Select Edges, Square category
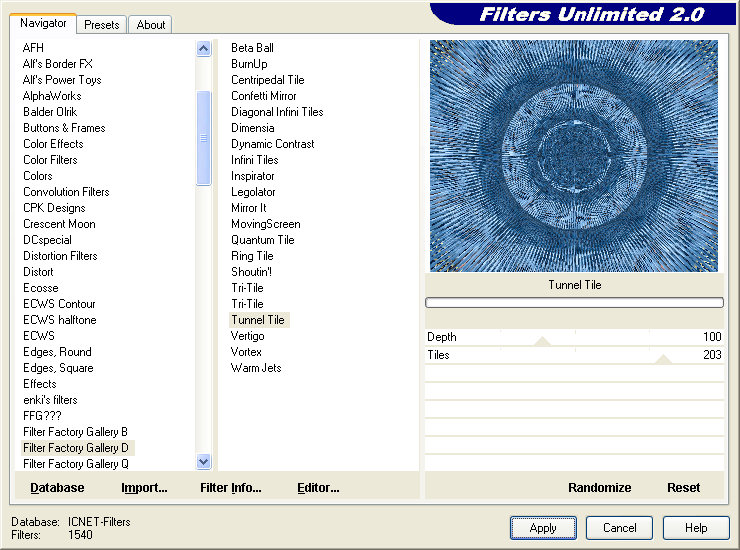This screenshot has height=550, width=740. pos(58,368)
